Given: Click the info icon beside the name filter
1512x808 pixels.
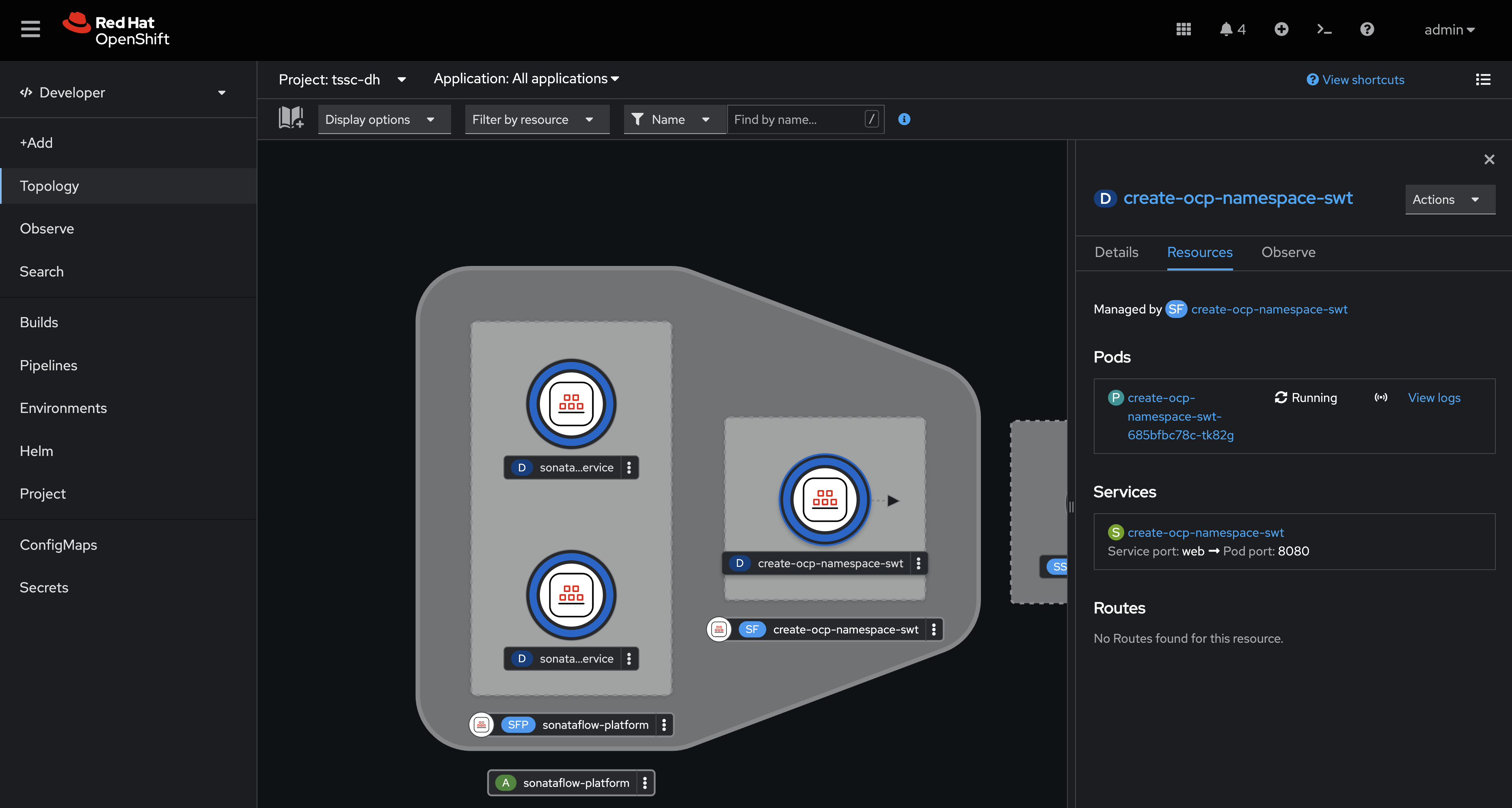Looking at the screenshot, I should [904, 119].
